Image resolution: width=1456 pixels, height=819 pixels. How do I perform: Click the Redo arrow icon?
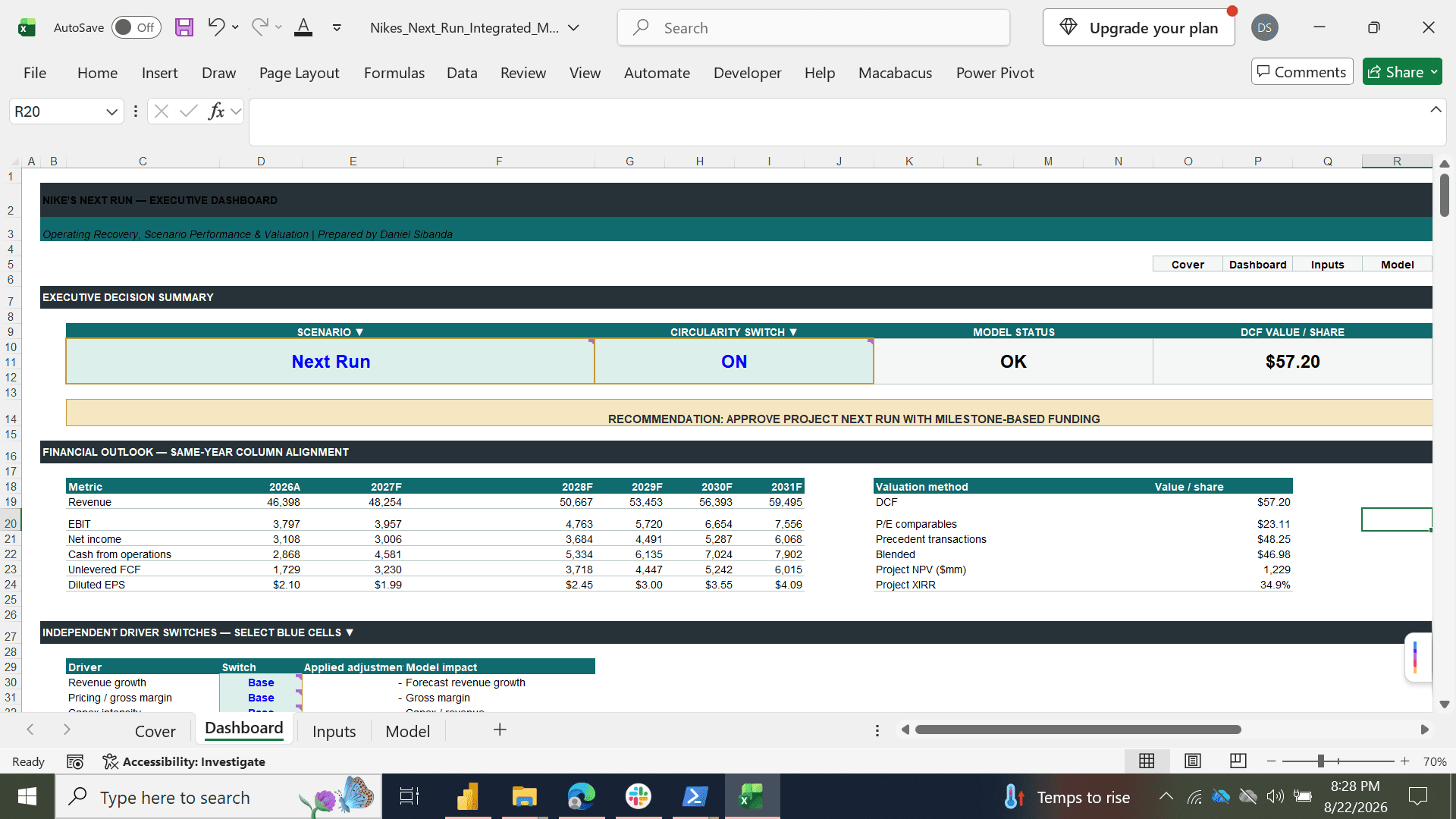point(259,28)
